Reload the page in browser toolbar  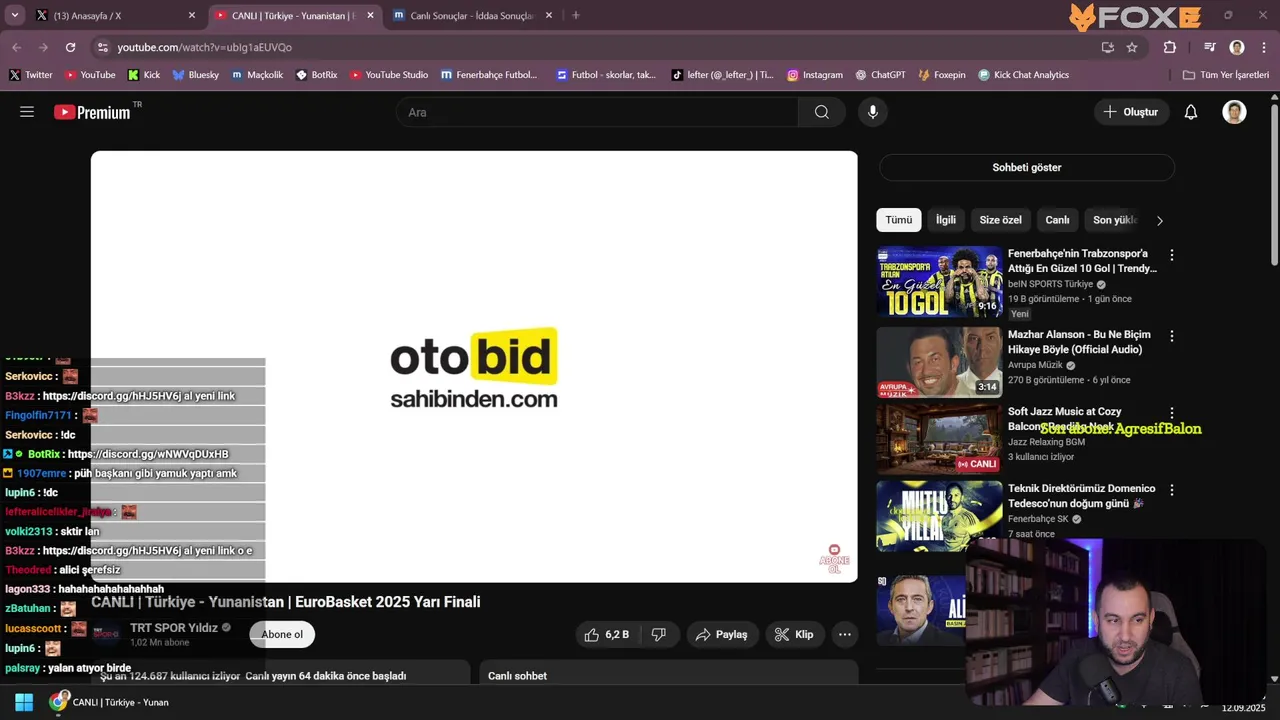point(70,47)
